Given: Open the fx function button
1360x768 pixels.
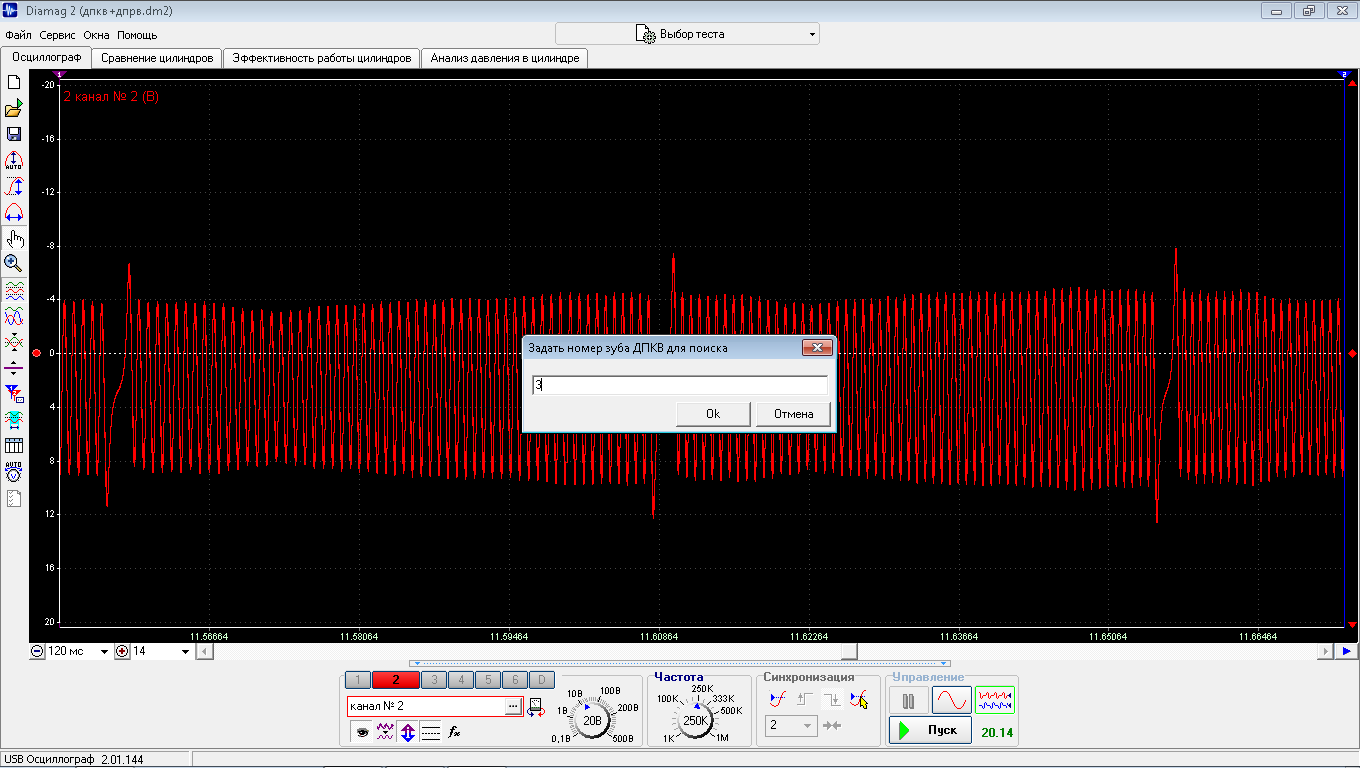Looking at the screenshot, I should pos(454,732).
